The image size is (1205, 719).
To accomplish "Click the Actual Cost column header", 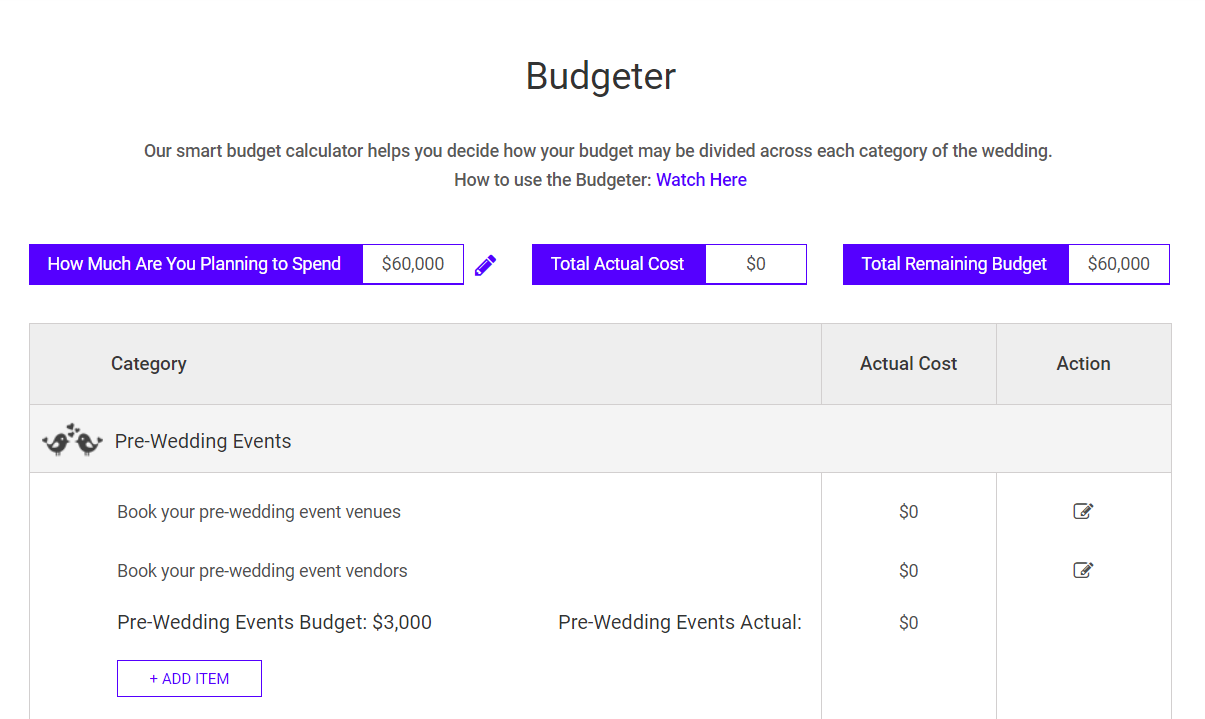I will click(x=908, y=364).
